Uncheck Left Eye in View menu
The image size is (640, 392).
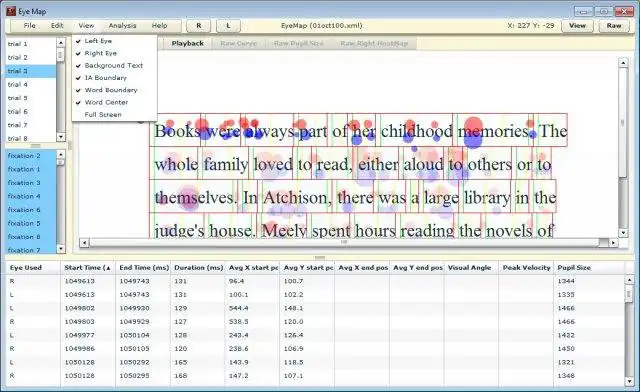(114, 41)
